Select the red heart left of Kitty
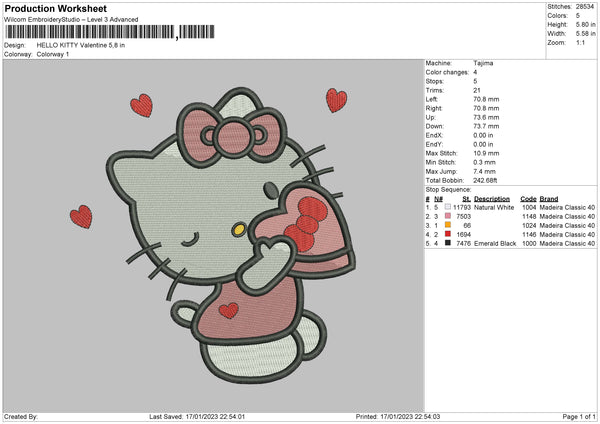The height and width of the screenshot is (424, 600). 81,216
